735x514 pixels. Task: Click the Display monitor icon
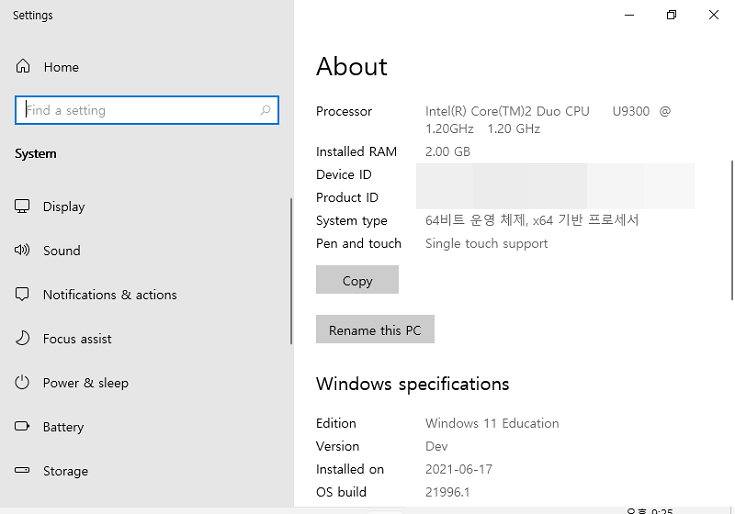pyautogui.click(x=22, y=206)
